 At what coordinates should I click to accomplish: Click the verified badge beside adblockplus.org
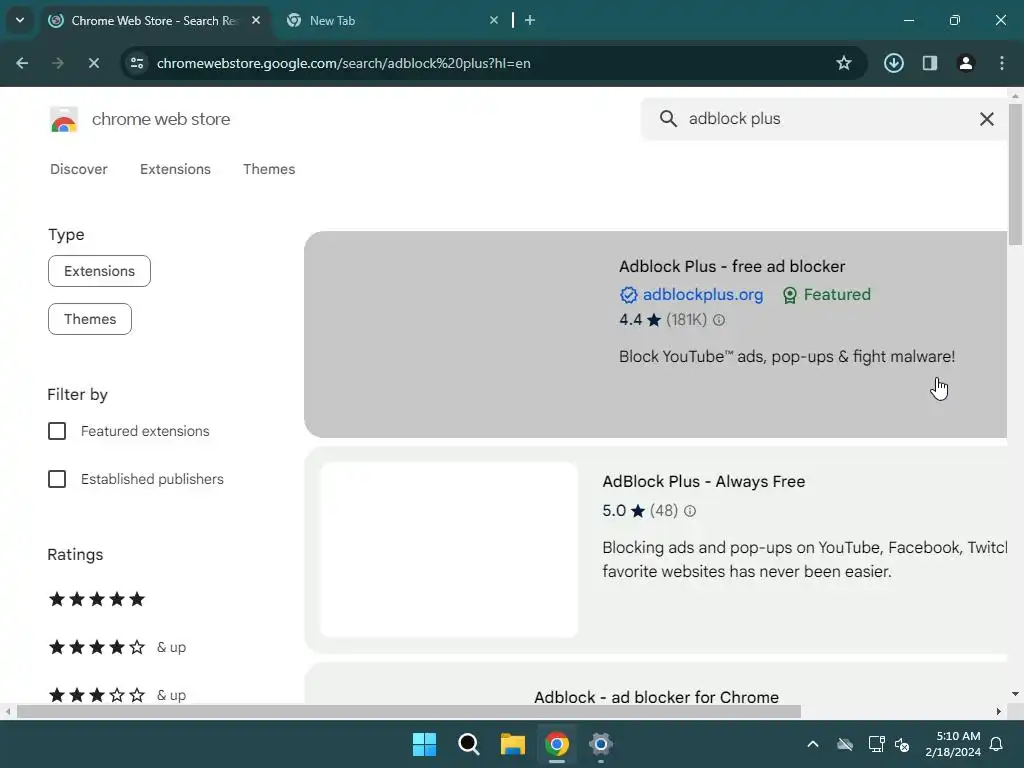628,295
